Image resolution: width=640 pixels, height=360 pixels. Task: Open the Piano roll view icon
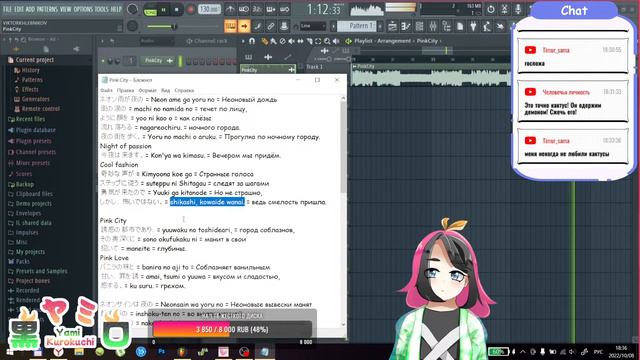pos(406,26)
